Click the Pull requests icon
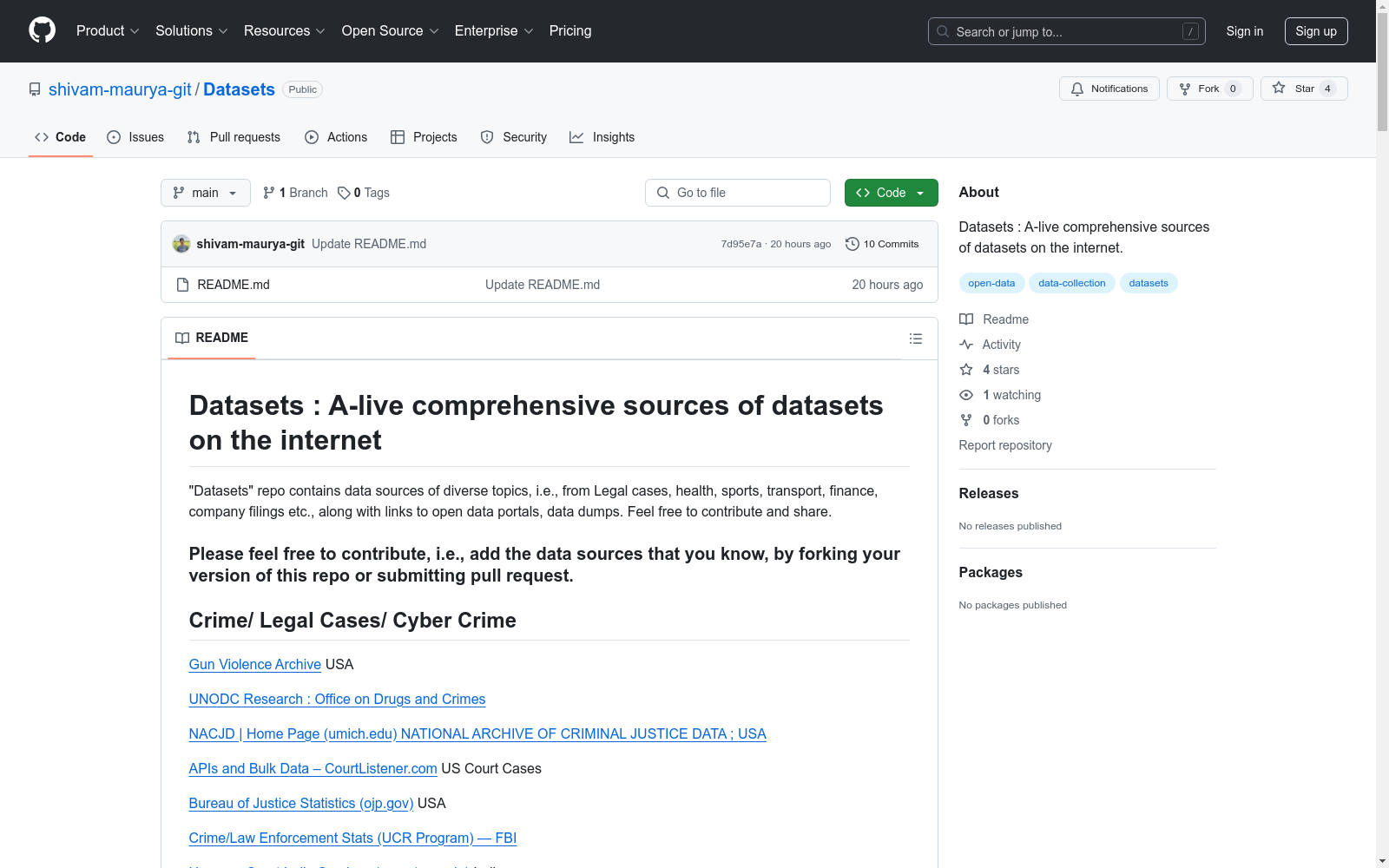 pyautogui.click(x=194, y=137)
